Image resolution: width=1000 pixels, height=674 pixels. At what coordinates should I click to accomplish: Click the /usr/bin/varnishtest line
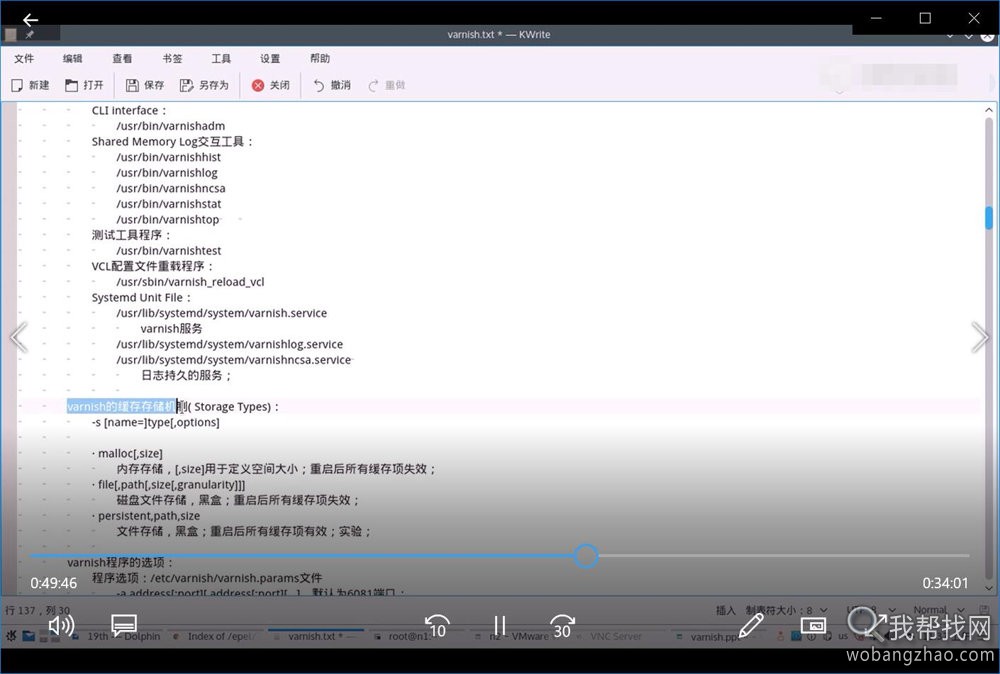[168, 251]
